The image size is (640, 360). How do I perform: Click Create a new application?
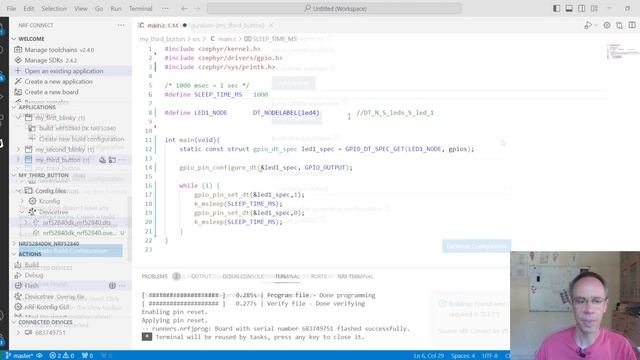click(x=58, y=82)
